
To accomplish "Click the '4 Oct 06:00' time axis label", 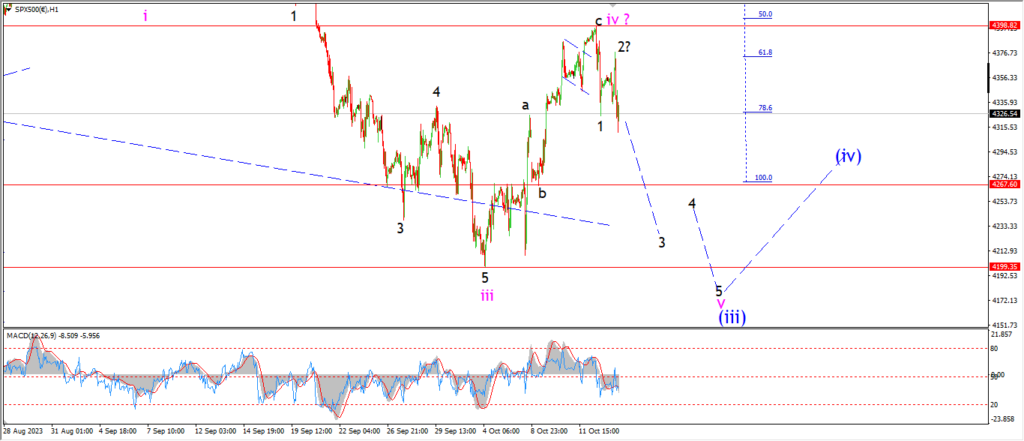I will 501,432.
